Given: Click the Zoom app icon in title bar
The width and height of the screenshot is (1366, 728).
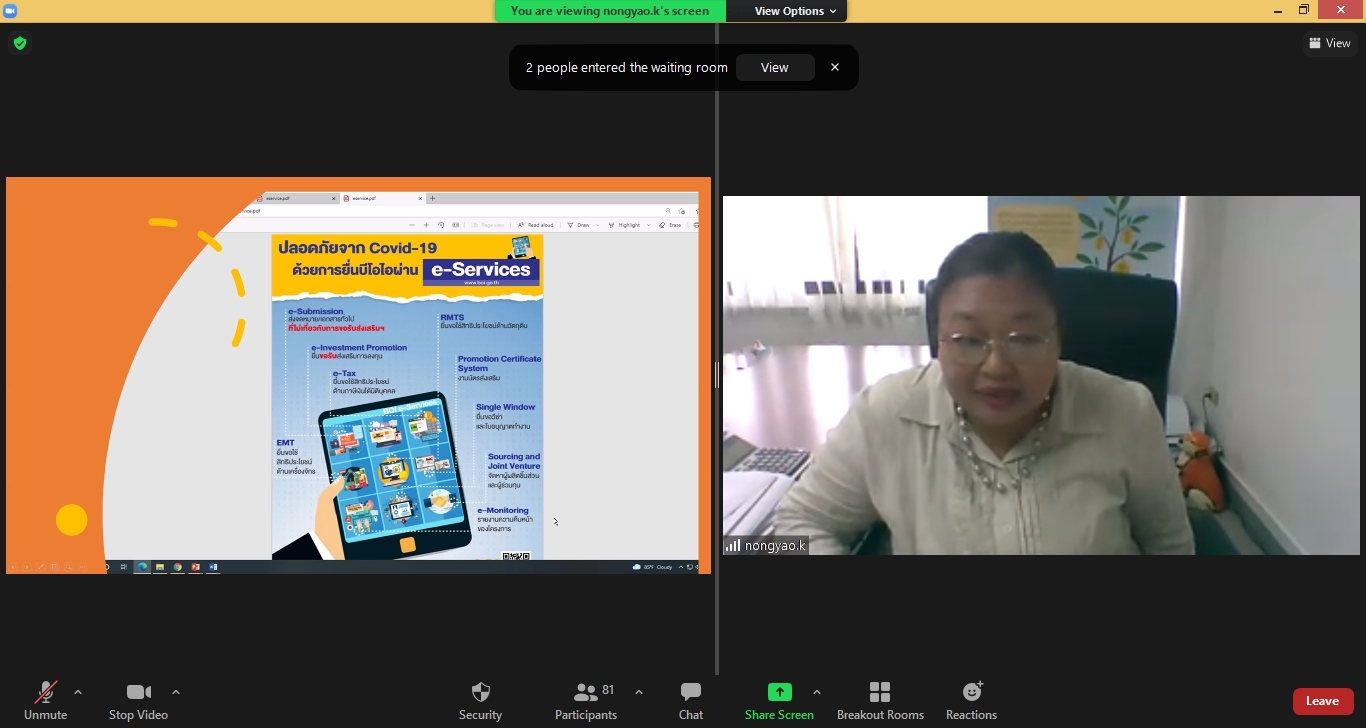Looking at the screenshot, I should 11,11.
